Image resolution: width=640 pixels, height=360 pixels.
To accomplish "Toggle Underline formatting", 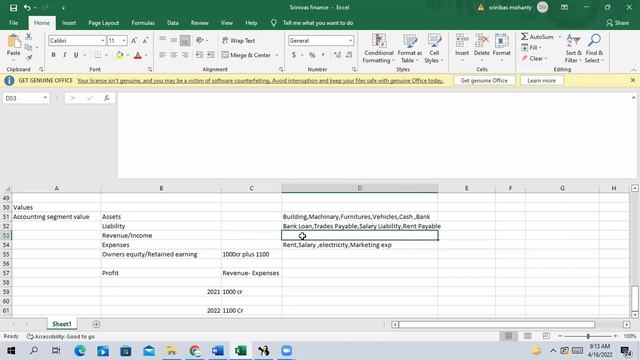I will [x=76, y=55].
